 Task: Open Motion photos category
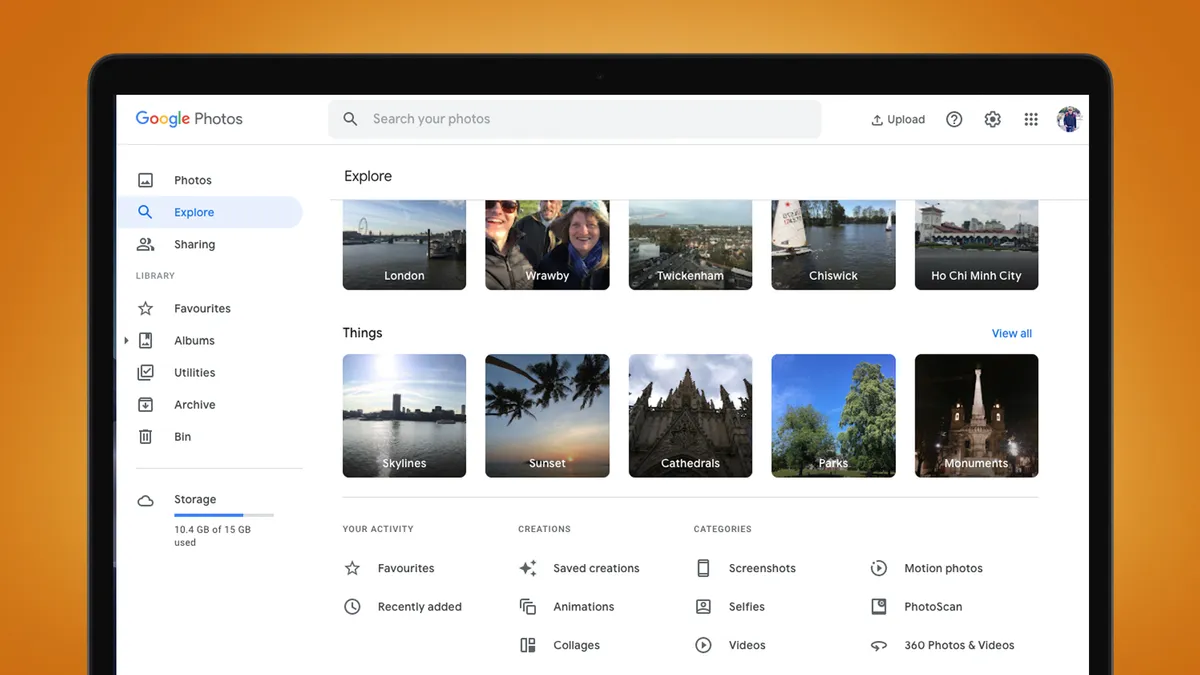coord(942,568)
